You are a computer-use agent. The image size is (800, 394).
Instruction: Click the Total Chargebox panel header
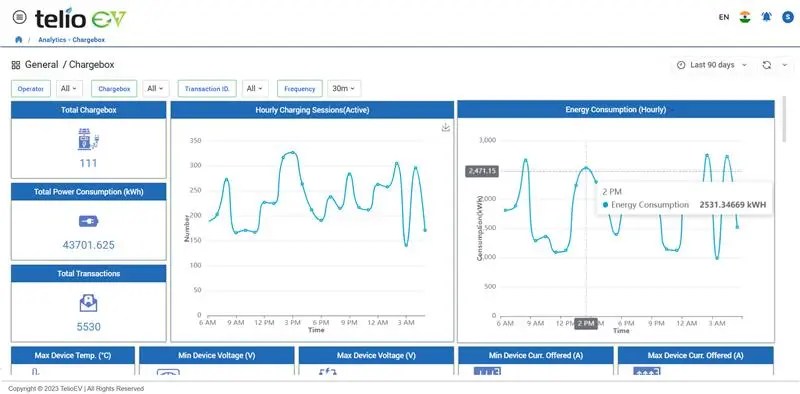point(88,110)
